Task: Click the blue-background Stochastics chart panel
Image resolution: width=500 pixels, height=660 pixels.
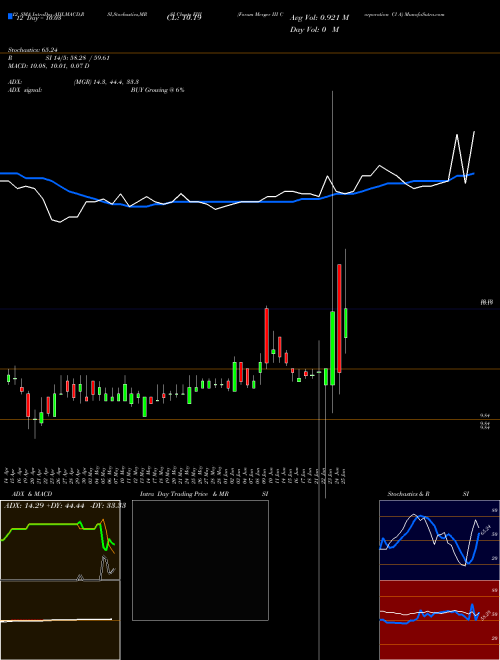Action: [x=439, y=540]
